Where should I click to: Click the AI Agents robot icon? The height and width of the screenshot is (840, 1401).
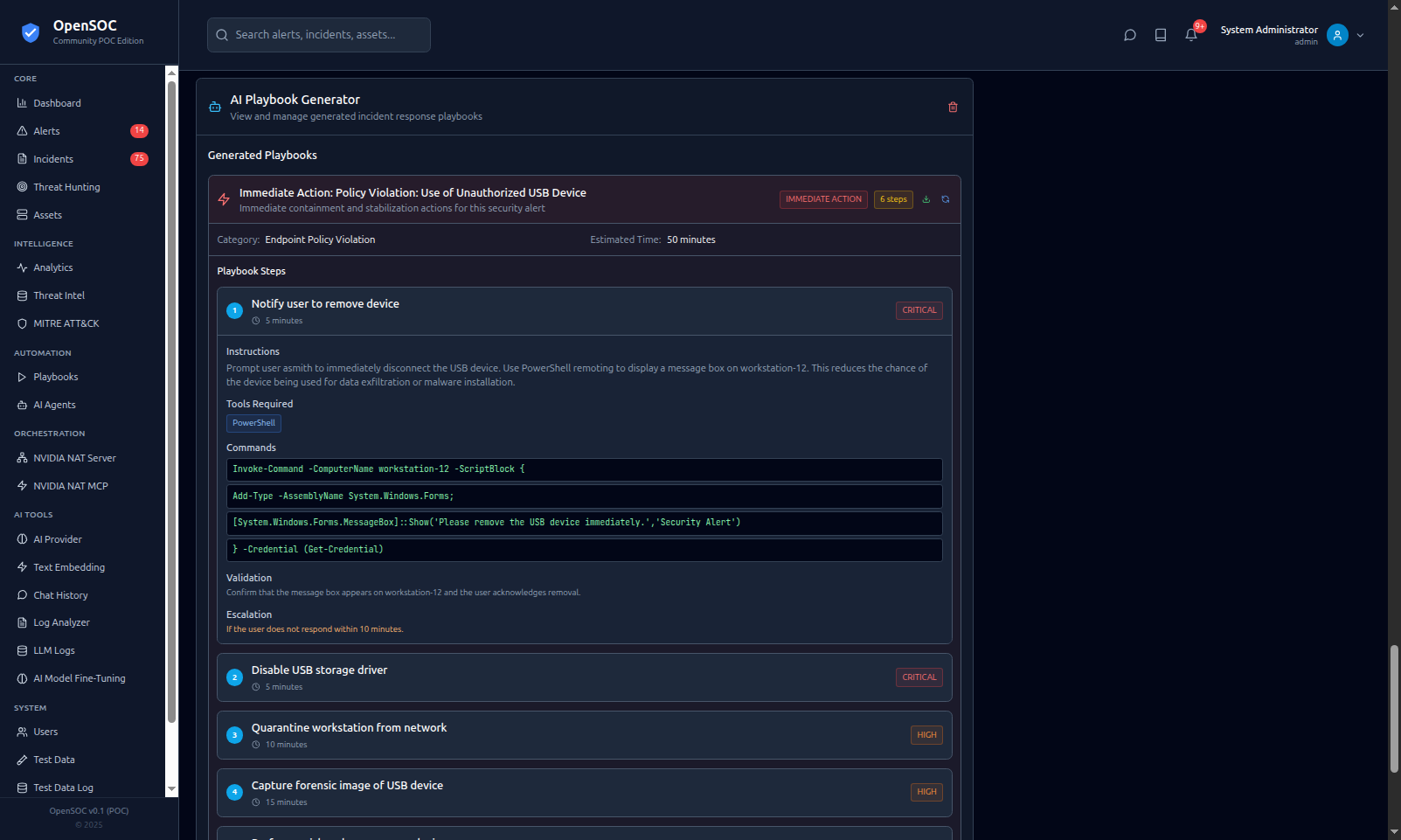coord(22,405)
